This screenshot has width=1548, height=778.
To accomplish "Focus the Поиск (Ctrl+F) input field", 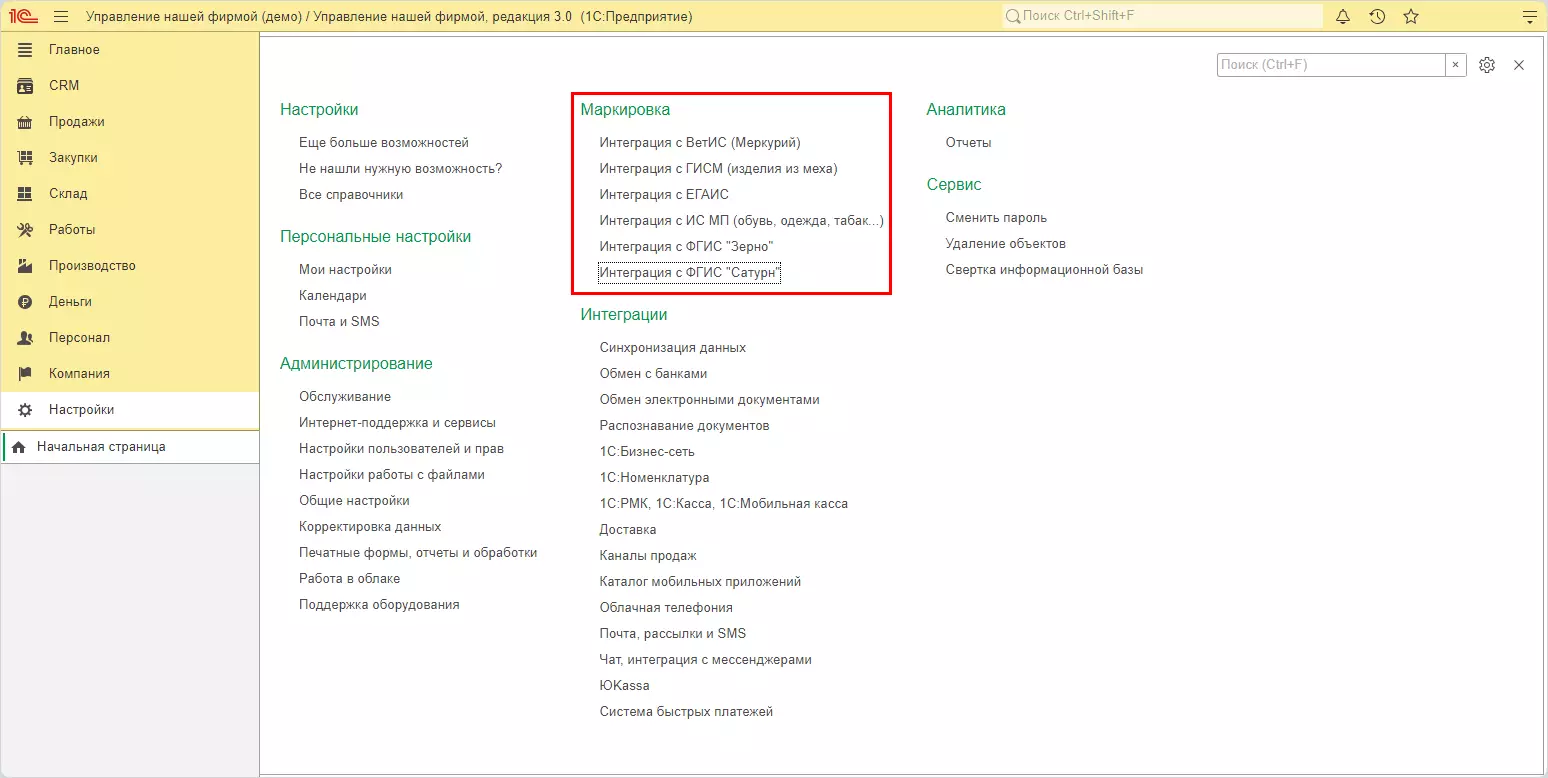I will 1331,65.
